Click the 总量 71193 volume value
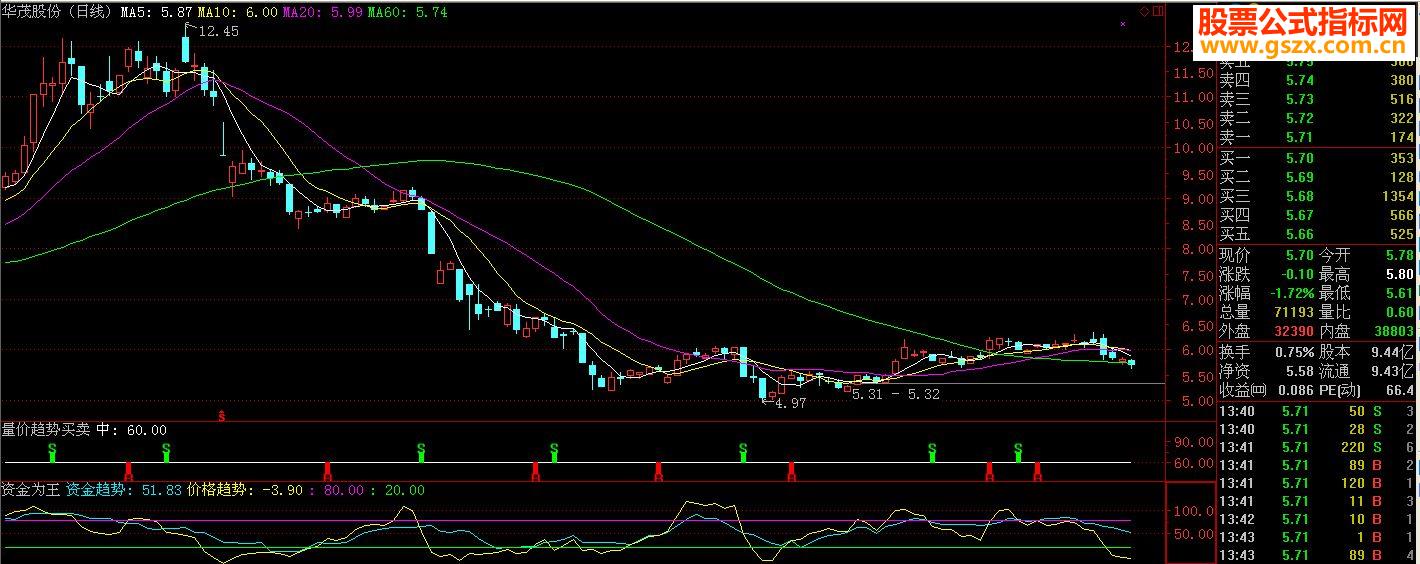This screenshot has width=1420, height=564. click(1292, 313)
